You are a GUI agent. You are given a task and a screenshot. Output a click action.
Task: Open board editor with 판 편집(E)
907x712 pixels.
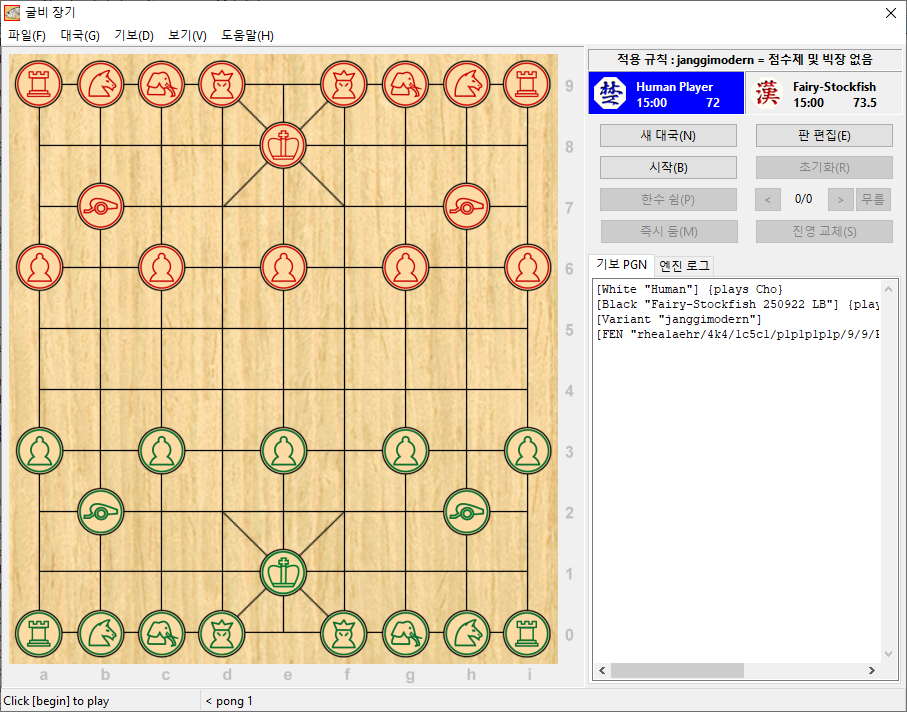824,136
